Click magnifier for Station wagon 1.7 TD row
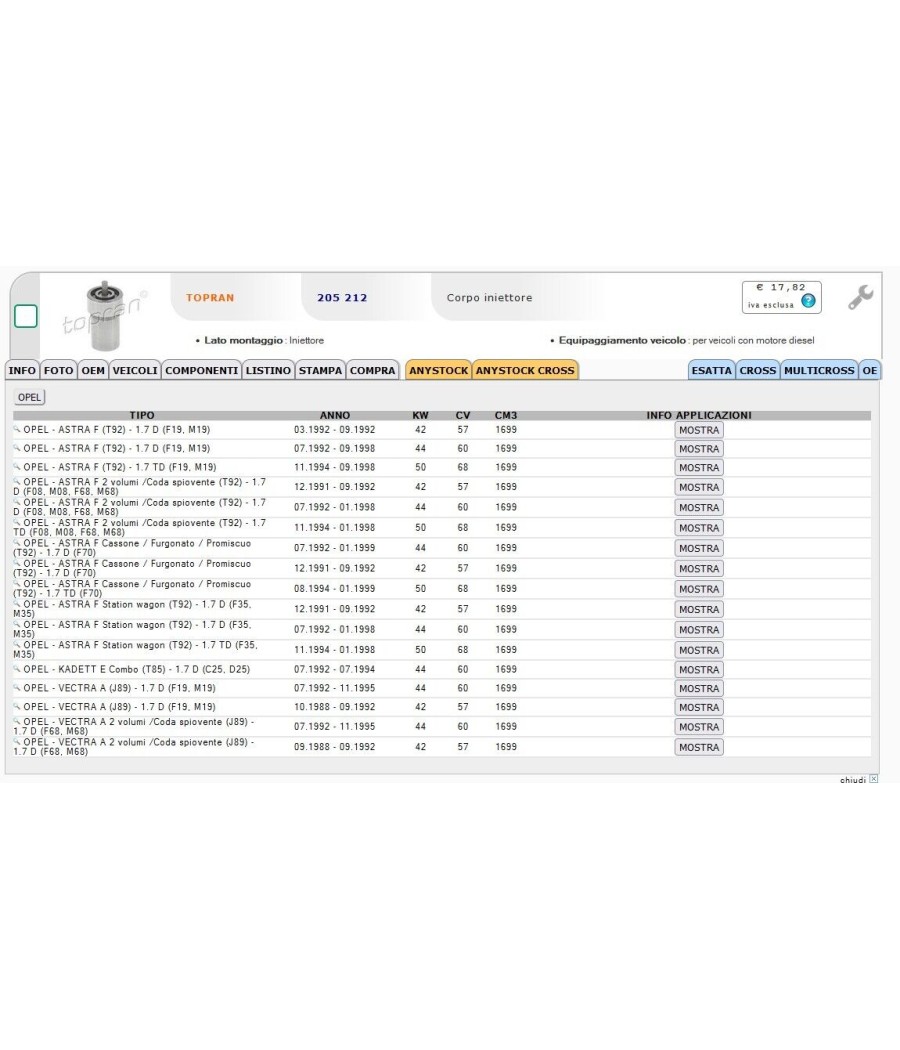The width and height of the screenshot is (900, 1050). (x=17, y=644)
